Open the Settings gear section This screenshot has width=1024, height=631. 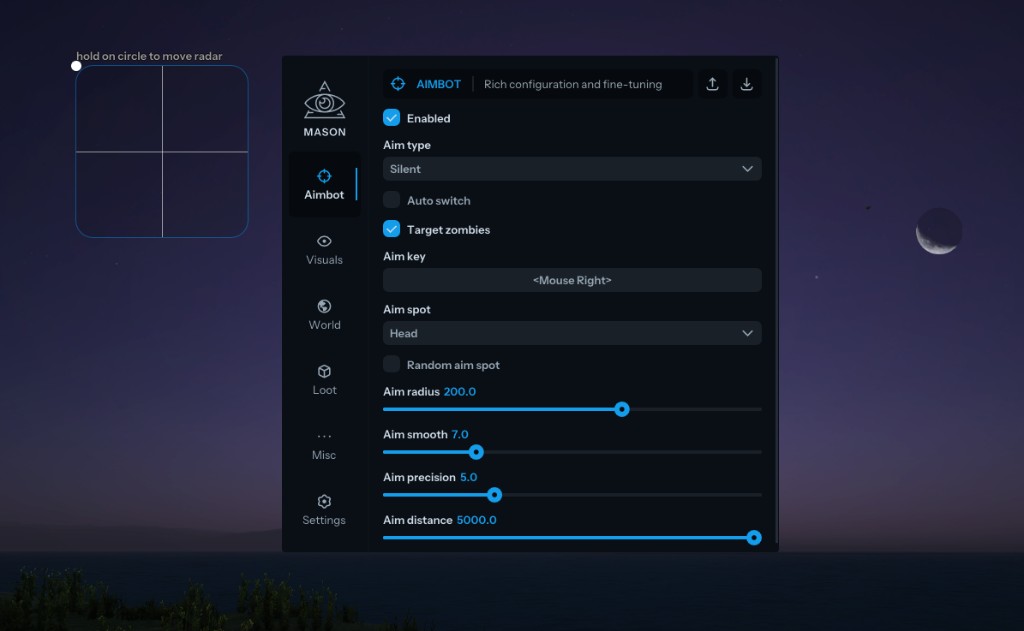point(324,509)
